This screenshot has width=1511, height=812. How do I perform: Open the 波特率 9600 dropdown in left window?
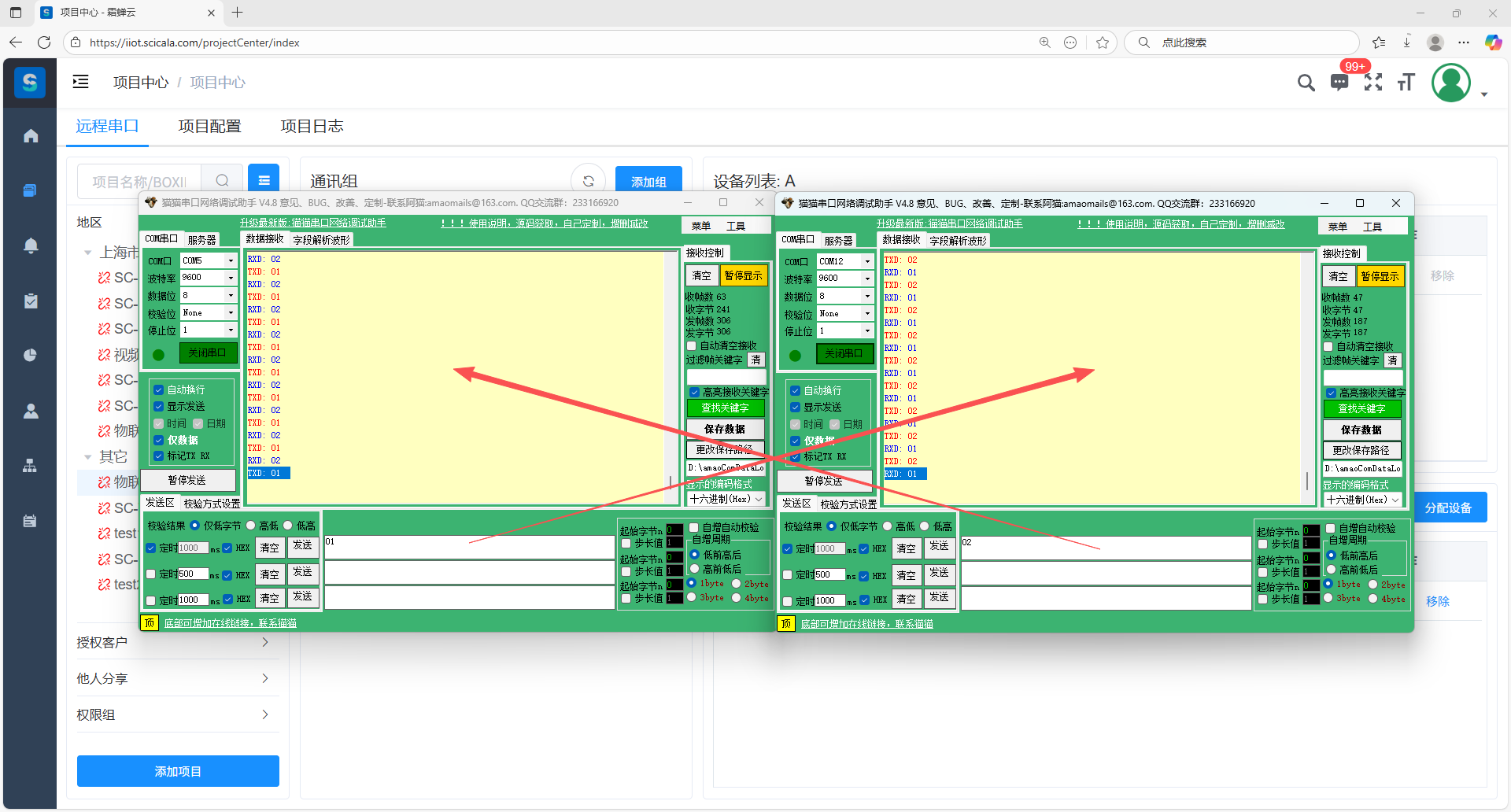click(231, 278)
